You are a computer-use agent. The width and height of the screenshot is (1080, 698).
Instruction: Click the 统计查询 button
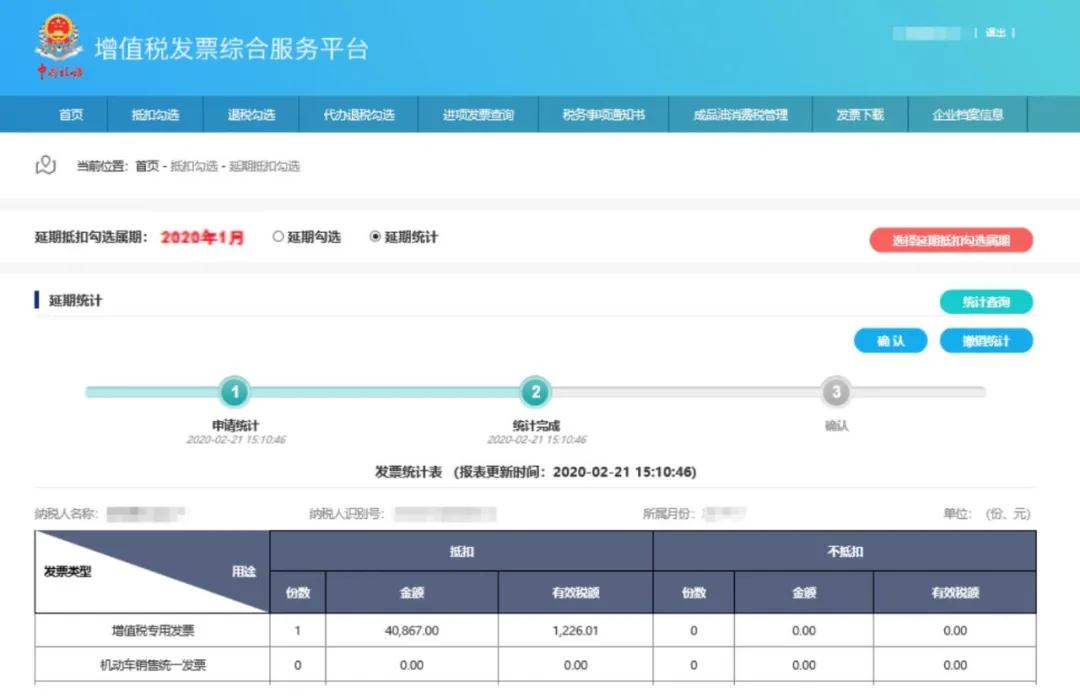(x=986, y=302)
